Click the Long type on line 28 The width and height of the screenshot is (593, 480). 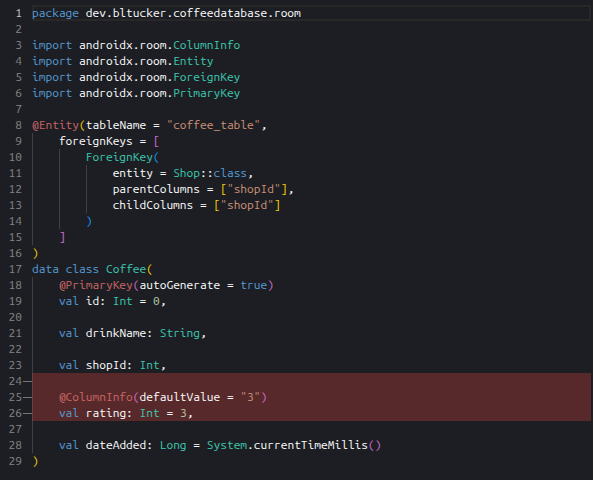pyautogui.click(x=173, y=445)
